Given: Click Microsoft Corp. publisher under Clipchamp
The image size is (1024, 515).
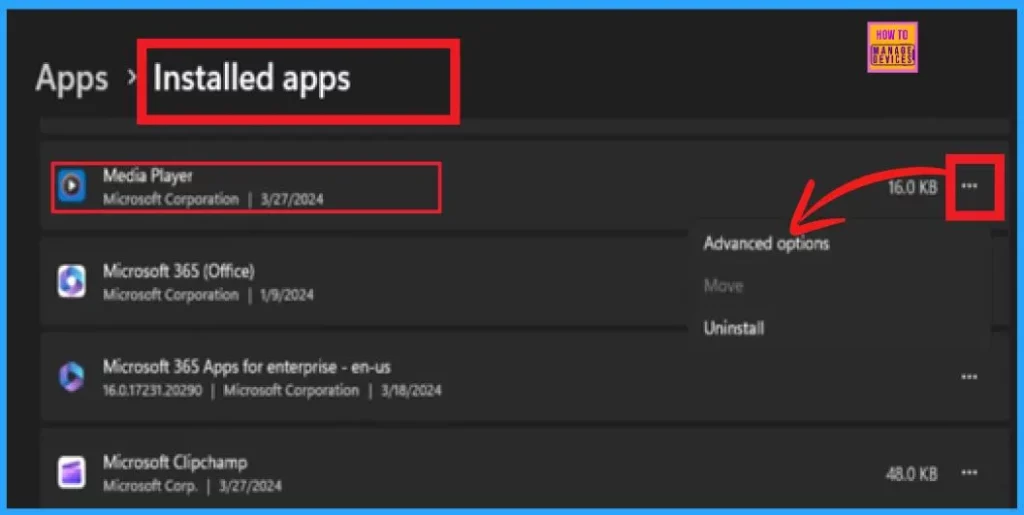Looking at the screenshot, I should pyautogui.click(x=150, y=486).
